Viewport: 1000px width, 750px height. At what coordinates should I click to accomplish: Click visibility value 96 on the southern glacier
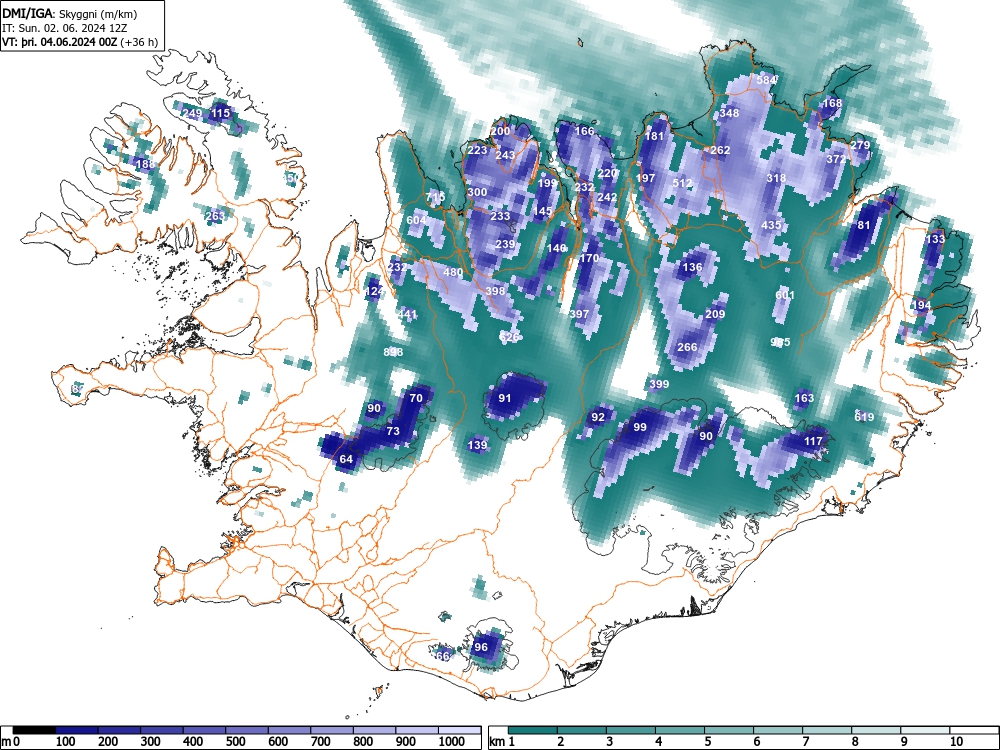tap(480, 647)
